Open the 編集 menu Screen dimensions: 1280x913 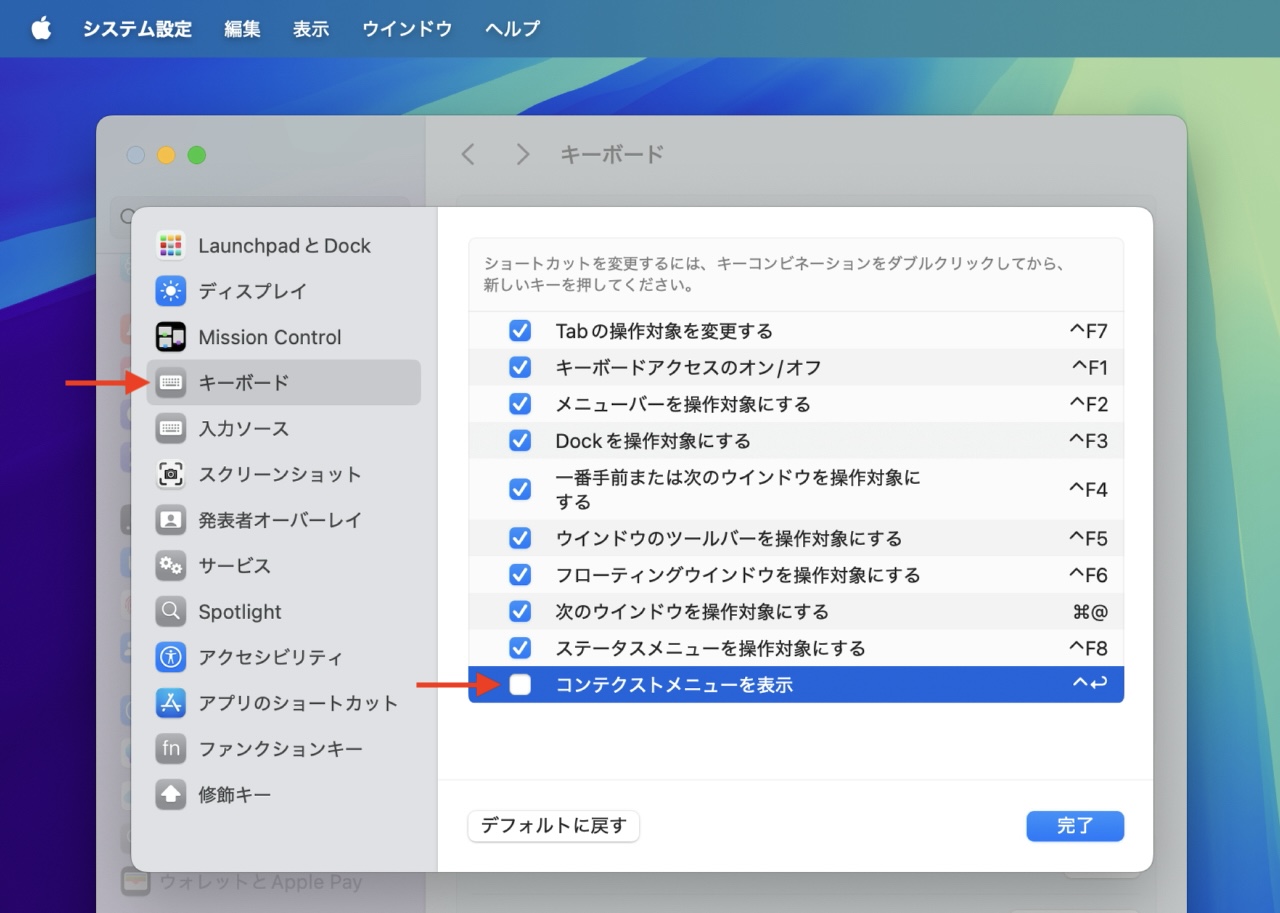pos(242,29)
